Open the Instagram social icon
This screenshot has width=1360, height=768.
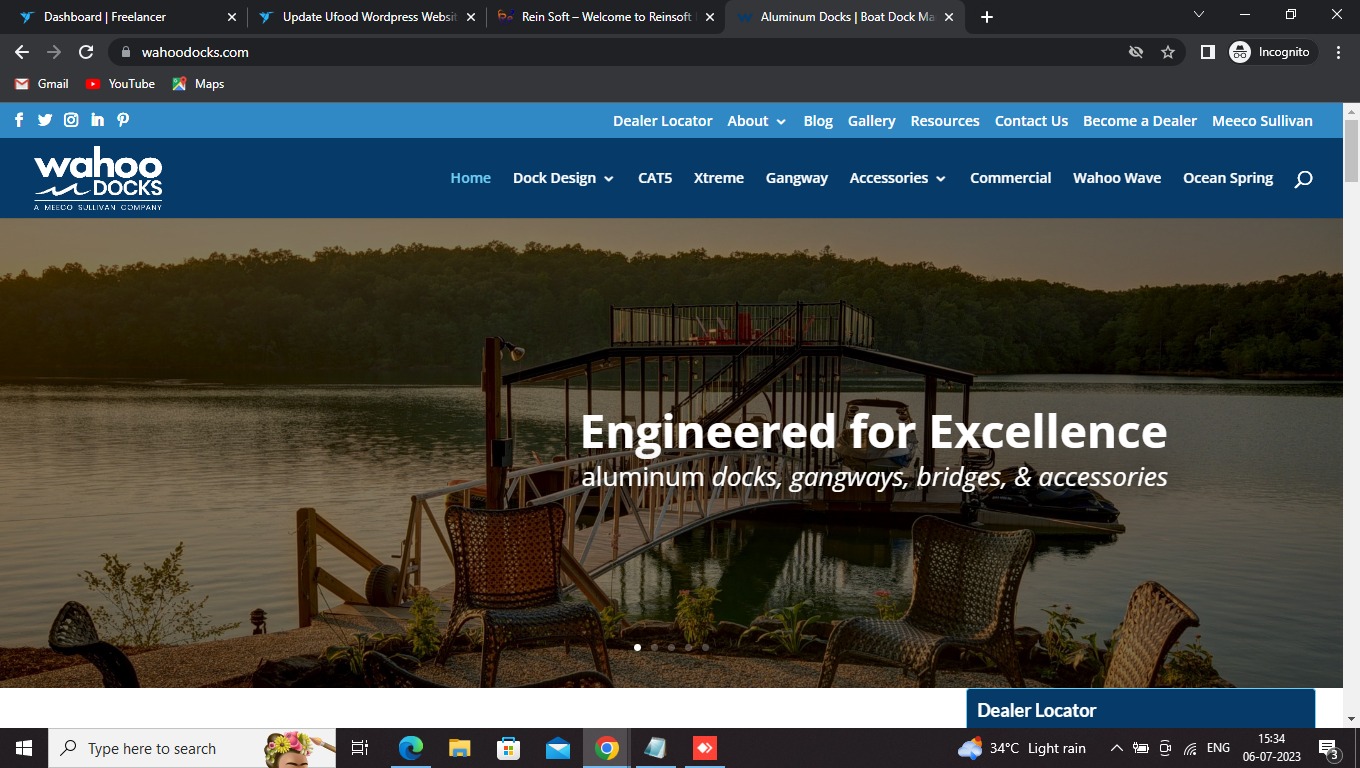coord(71,120)
